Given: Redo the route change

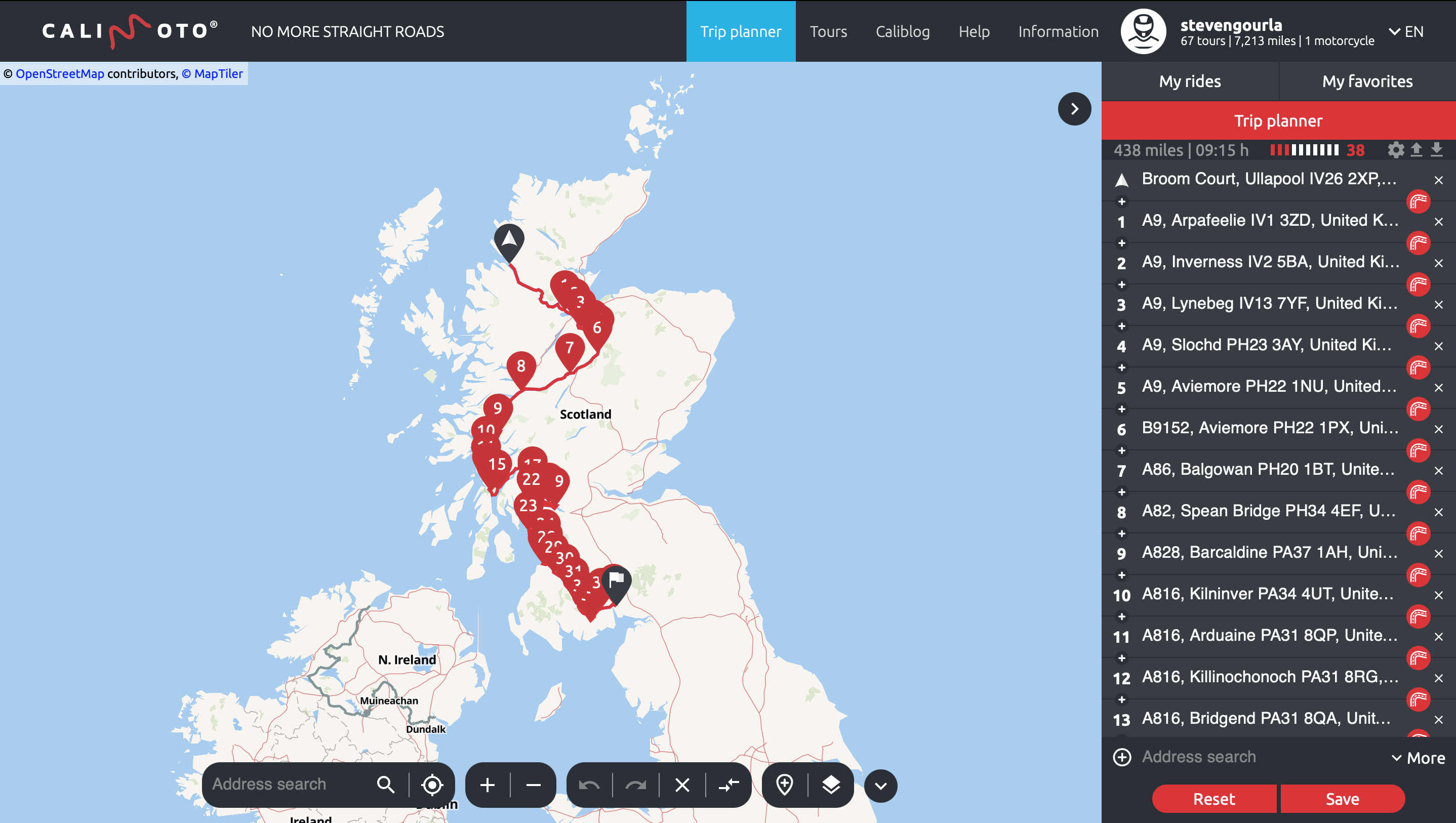Looking at the screenshot, I should (636, 785).
